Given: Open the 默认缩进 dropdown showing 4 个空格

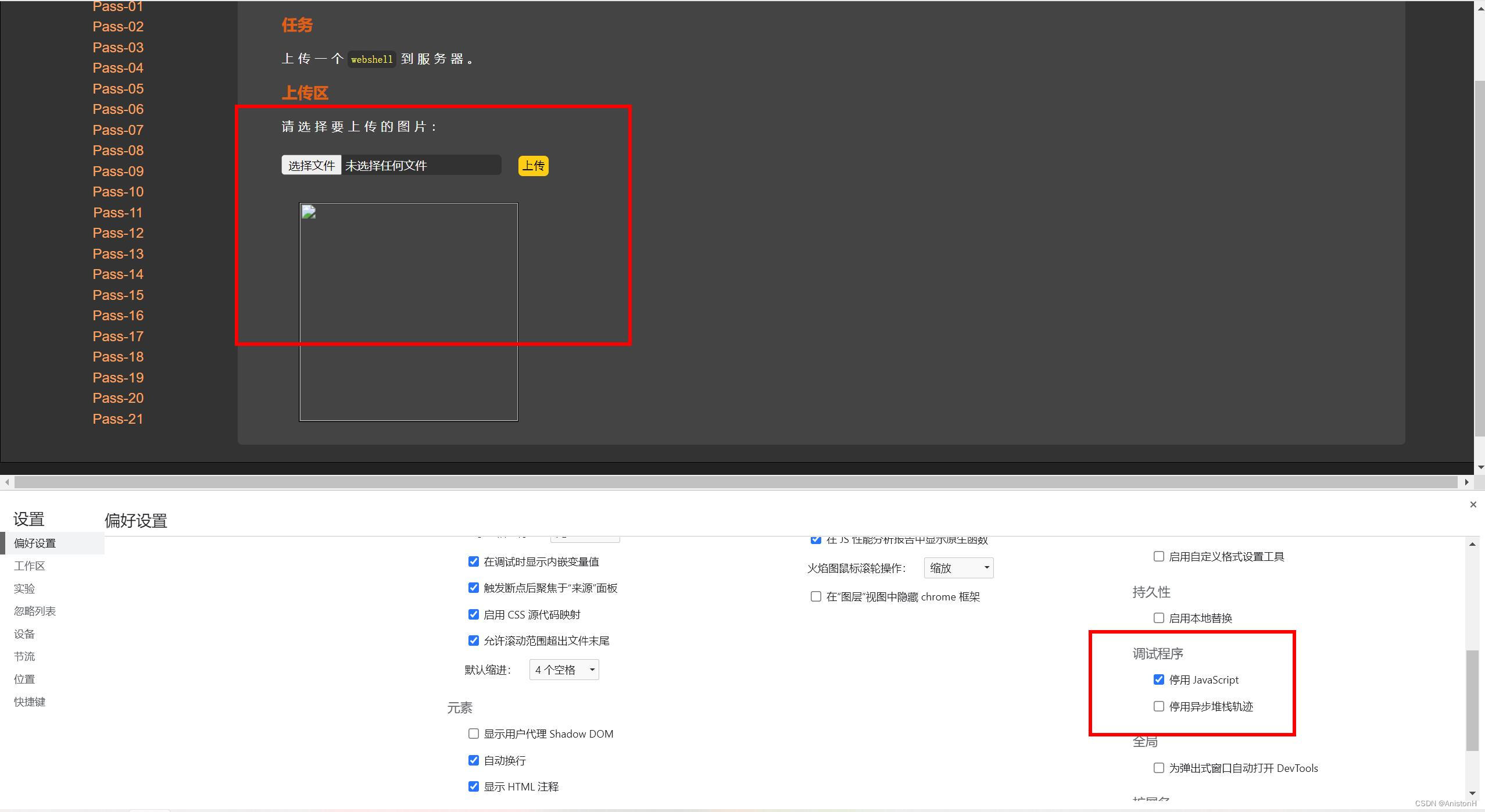Looking at the screenshot, I should coord(564,670).
